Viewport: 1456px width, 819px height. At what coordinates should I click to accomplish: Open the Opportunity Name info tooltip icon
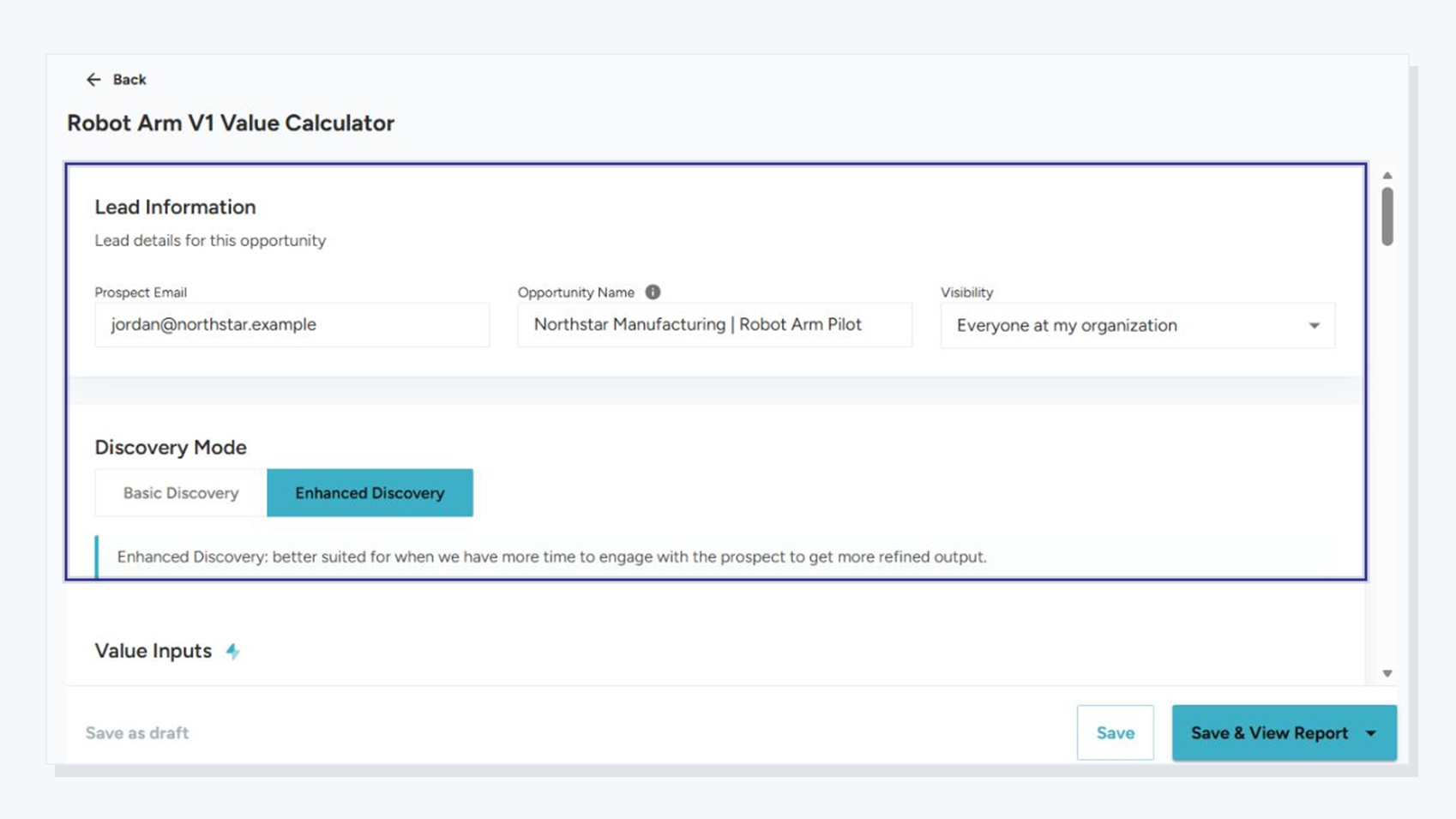click(x=653, y=292)
